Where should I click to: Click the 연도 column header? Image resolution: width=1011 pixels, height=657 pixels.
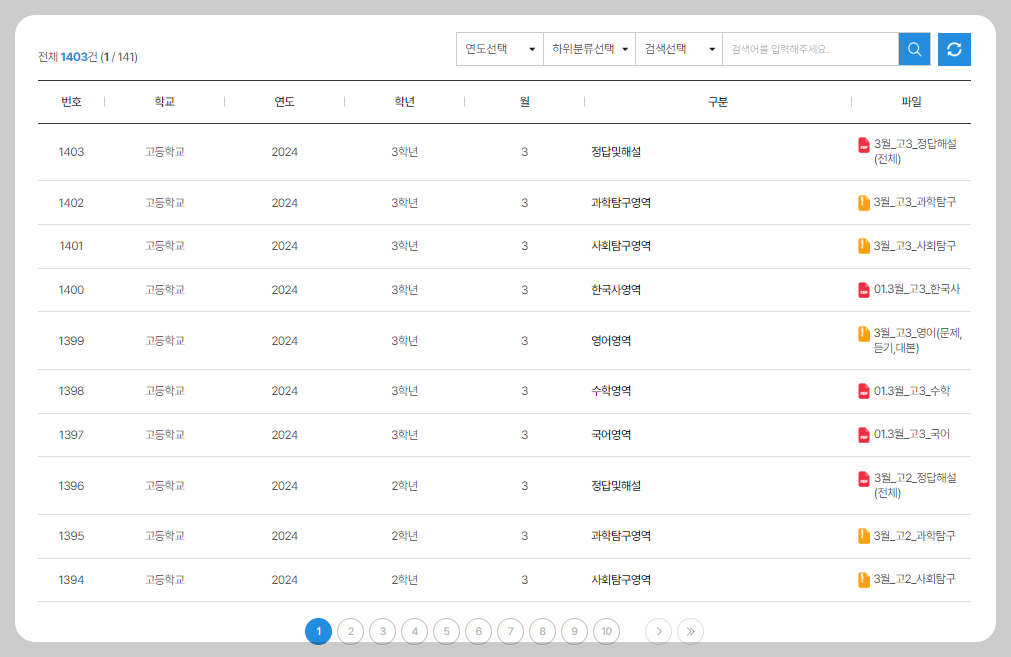click(x=284, y=102)
